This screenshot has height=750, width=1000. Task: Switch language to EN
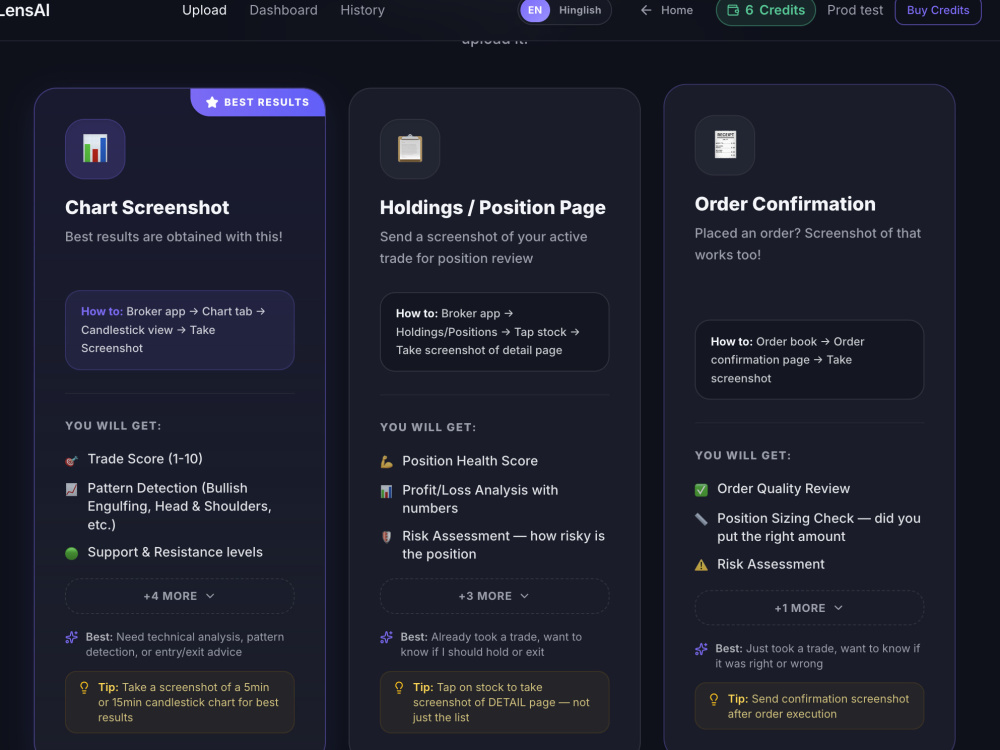tap(535, 10)
